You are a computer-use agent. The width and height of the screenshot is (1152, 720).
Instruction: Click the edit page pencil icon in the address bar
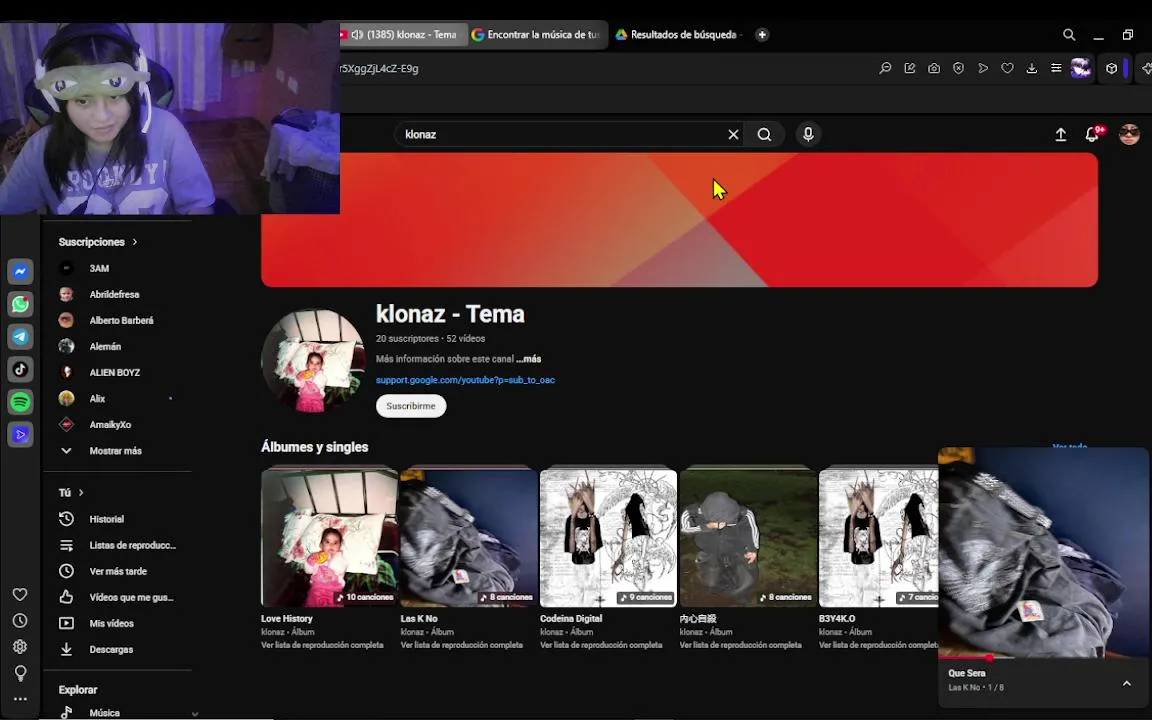[x=910, y=68]
